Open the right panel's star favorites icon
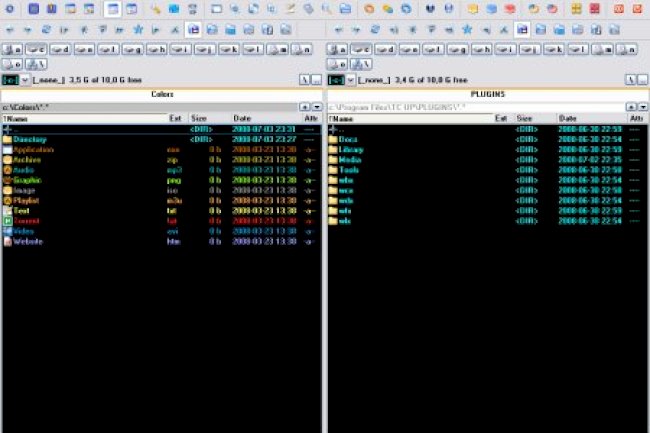Viewport: 650px width, 433px height. click(x=467, y=30)
